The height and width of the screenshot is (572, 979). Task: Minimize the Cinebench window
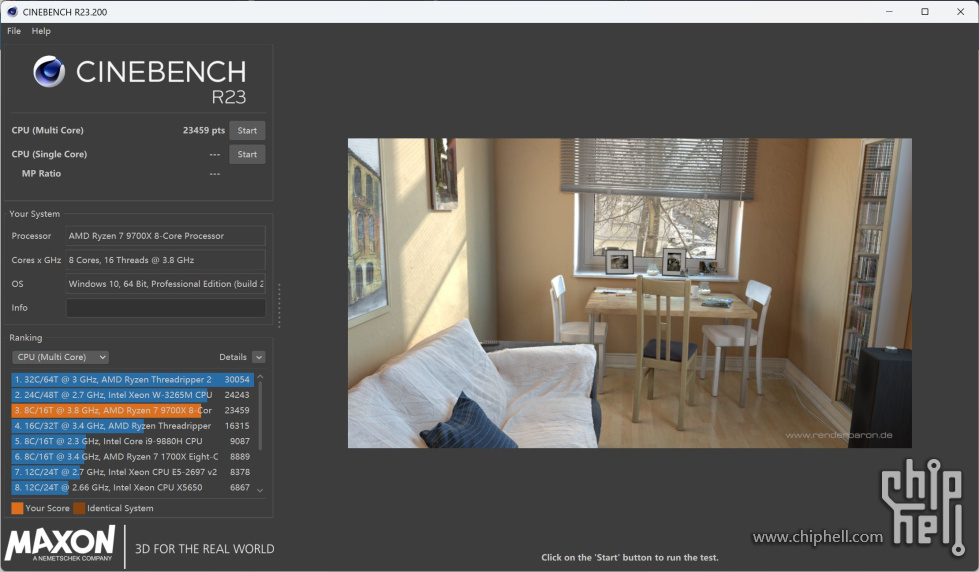click(889, 11)
